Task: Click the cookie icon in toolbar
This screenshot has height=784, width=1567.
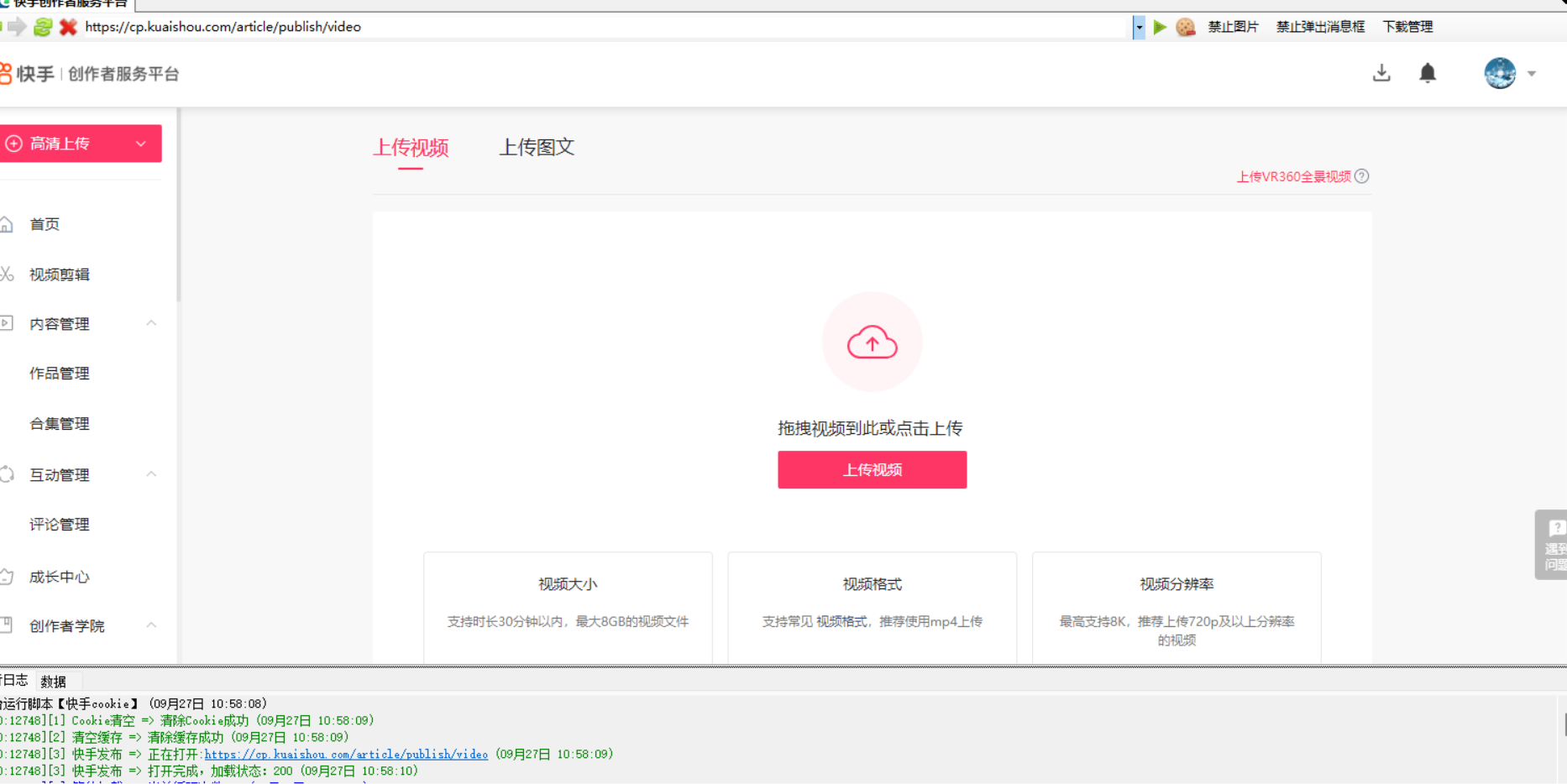Action: (x=1185, y=27)
